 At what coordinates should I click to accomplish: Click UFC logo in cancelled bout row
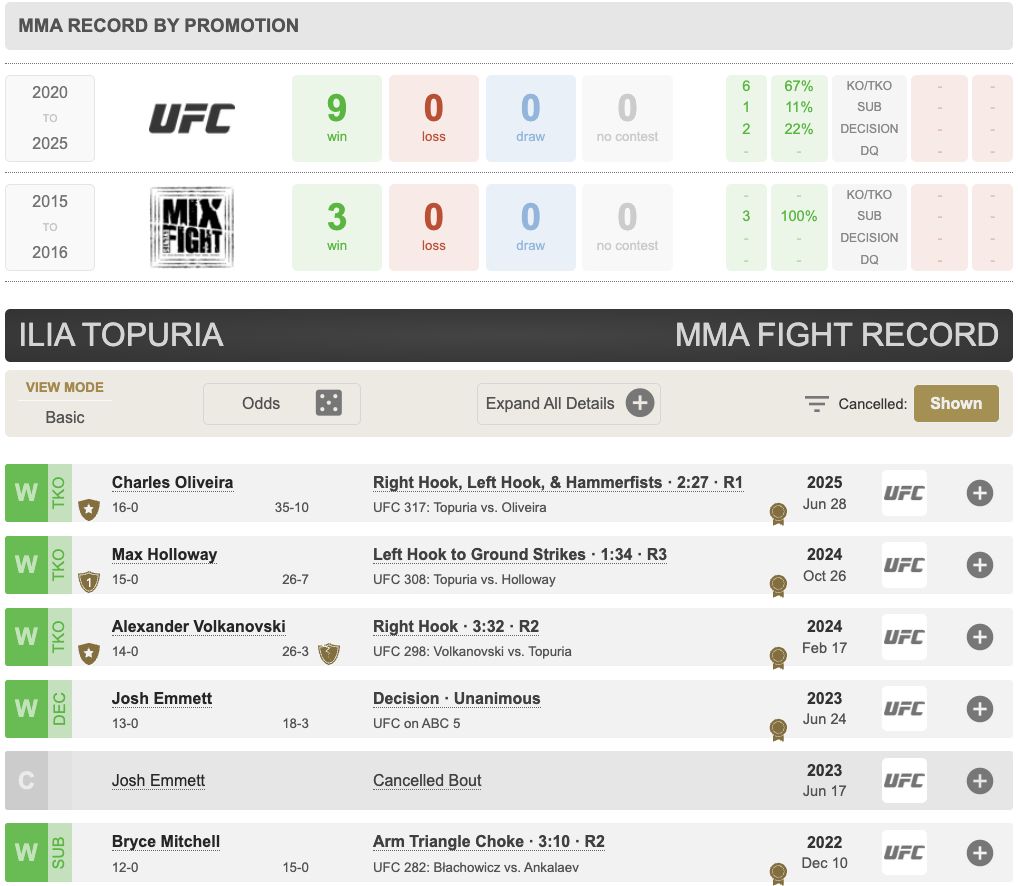pyautogui.click(x=904, y=781)
